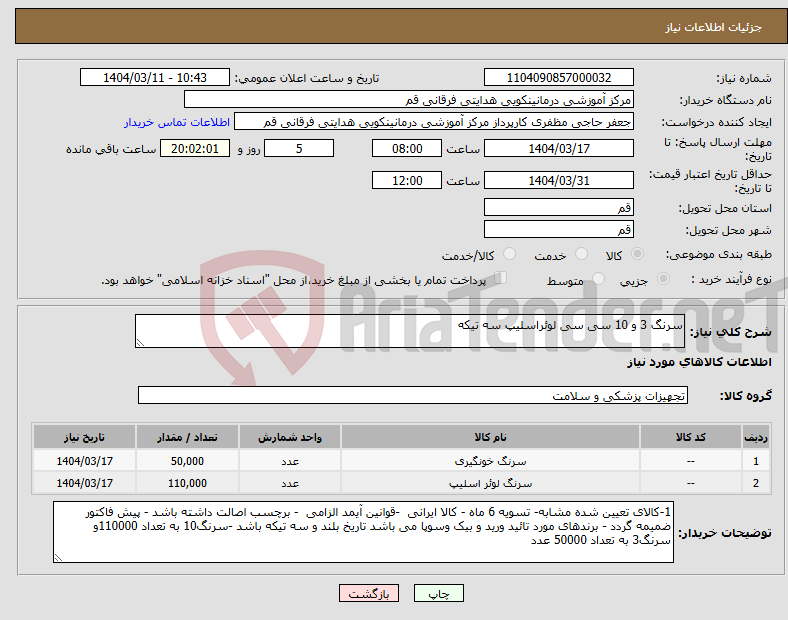Click the remaining time 20:02:01 field
788x620 pixels.
pyautogui.click(x=195, y=148)
